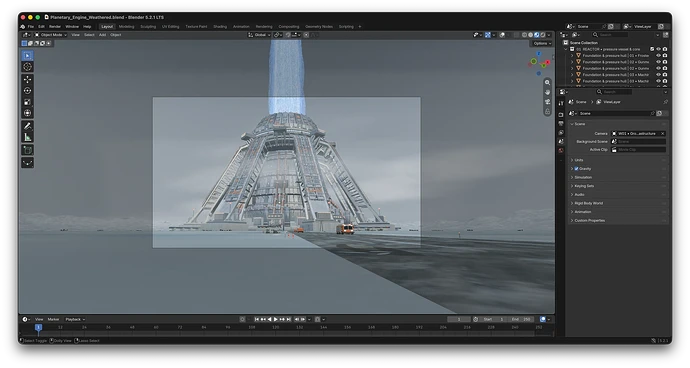Activate the Rotate tool
The height and width of the screenshot is (368, 690).
(x=27, y=91)
